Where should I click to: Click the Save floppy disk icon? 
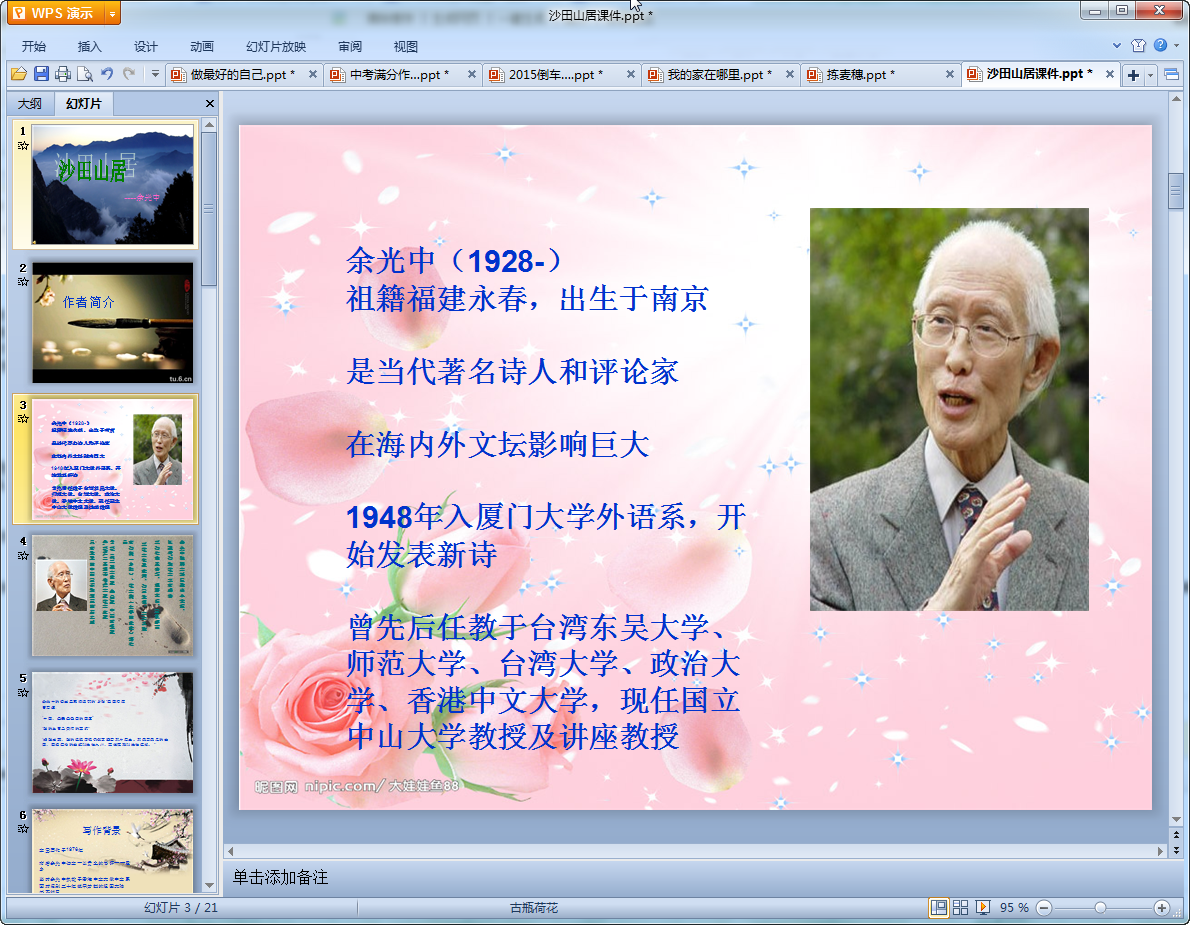41,74
